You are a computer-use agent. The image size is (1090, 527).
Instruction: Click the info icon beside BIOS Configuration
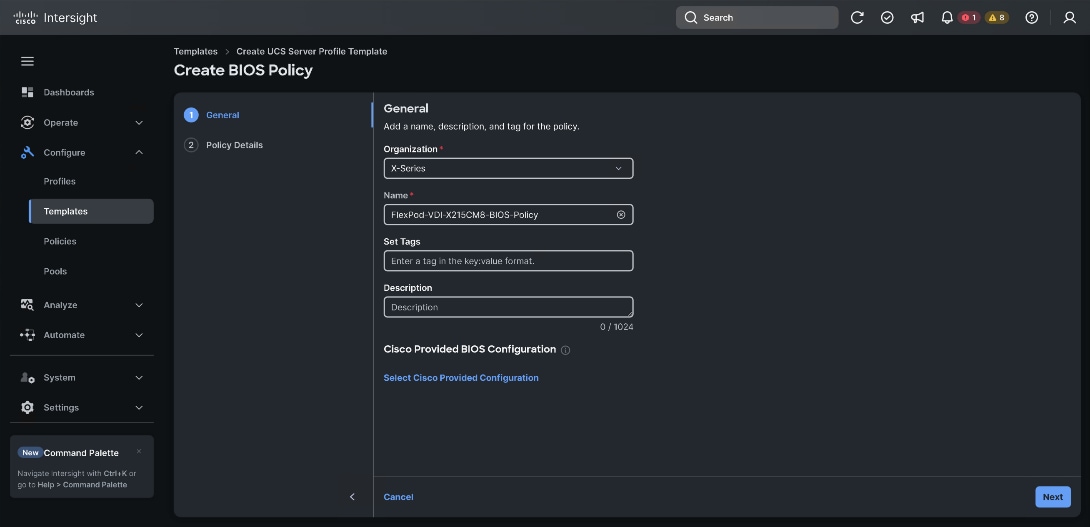pyautogui.click(x=565, y=350)
